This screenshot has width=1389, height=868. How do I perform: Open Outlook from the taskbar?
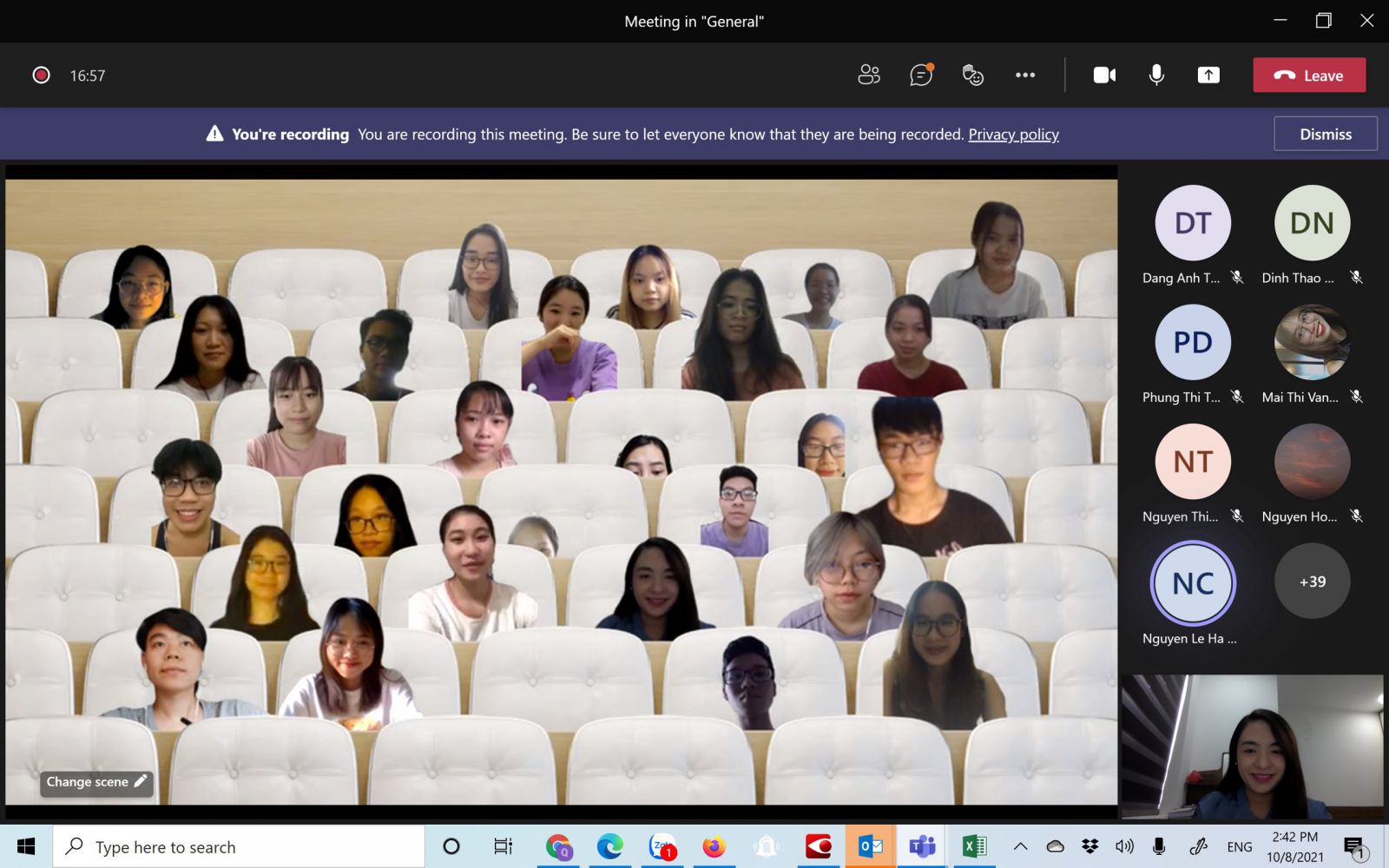[870, 846]
